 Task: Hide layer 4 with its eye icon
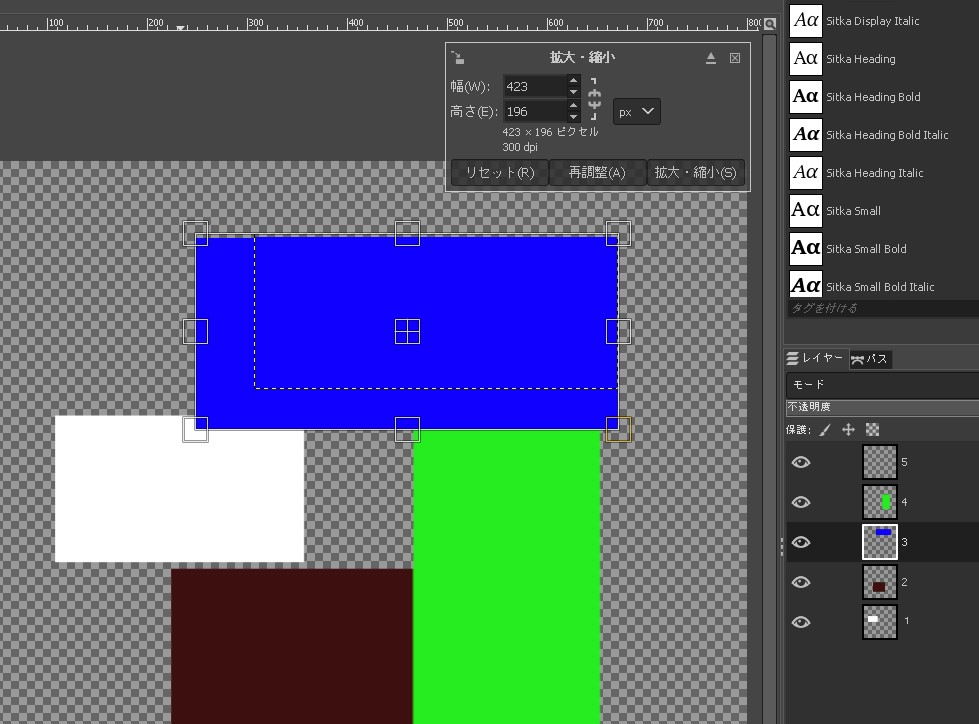click(x=801, y=502)
